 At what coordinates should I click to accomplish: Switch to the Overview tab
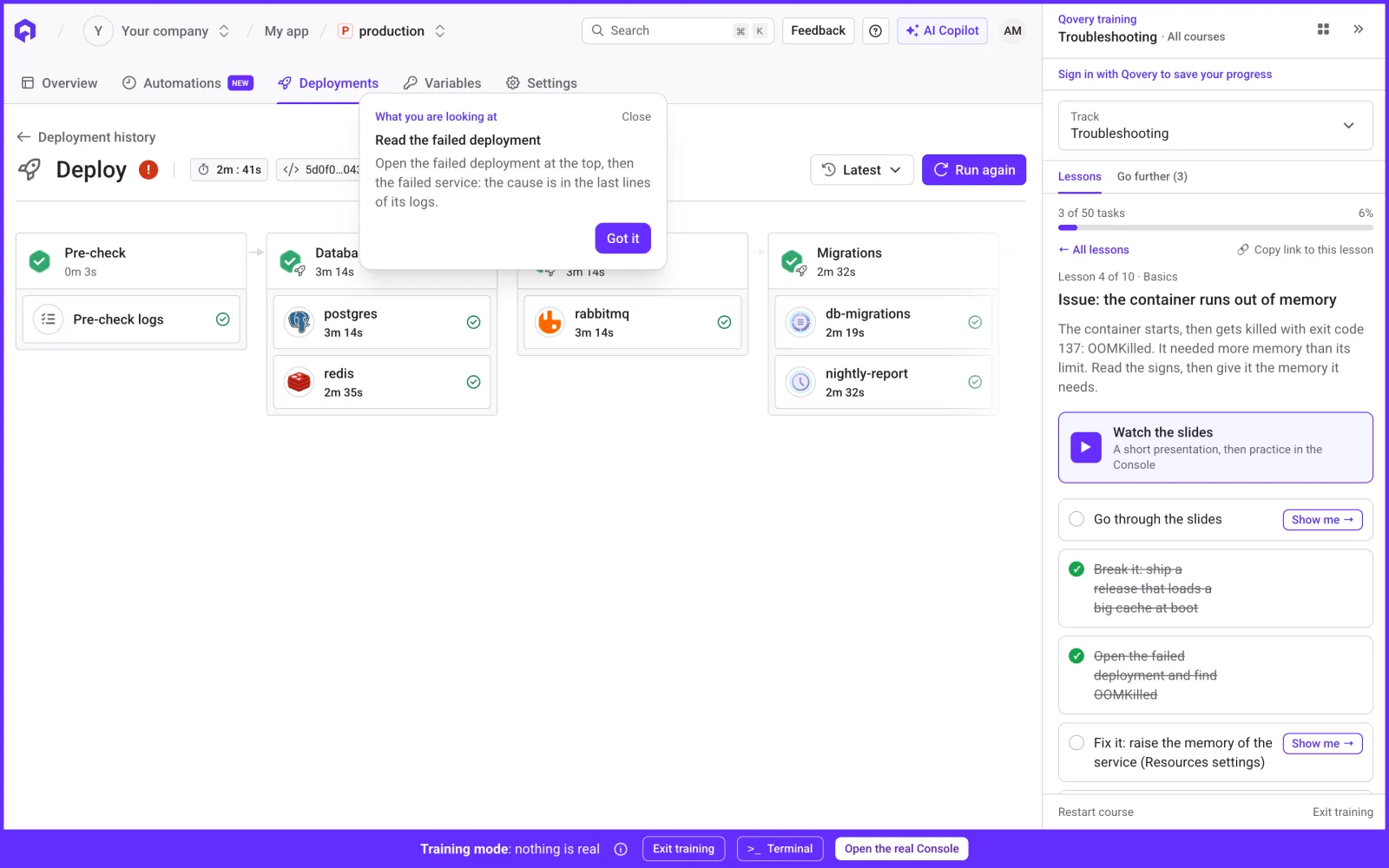(x=59, y=83)
